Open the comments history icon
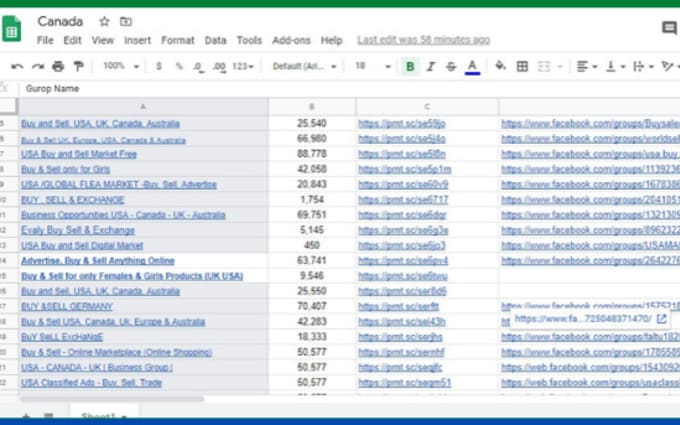Viewport: 680px width, 425px height. click(670, 29)
